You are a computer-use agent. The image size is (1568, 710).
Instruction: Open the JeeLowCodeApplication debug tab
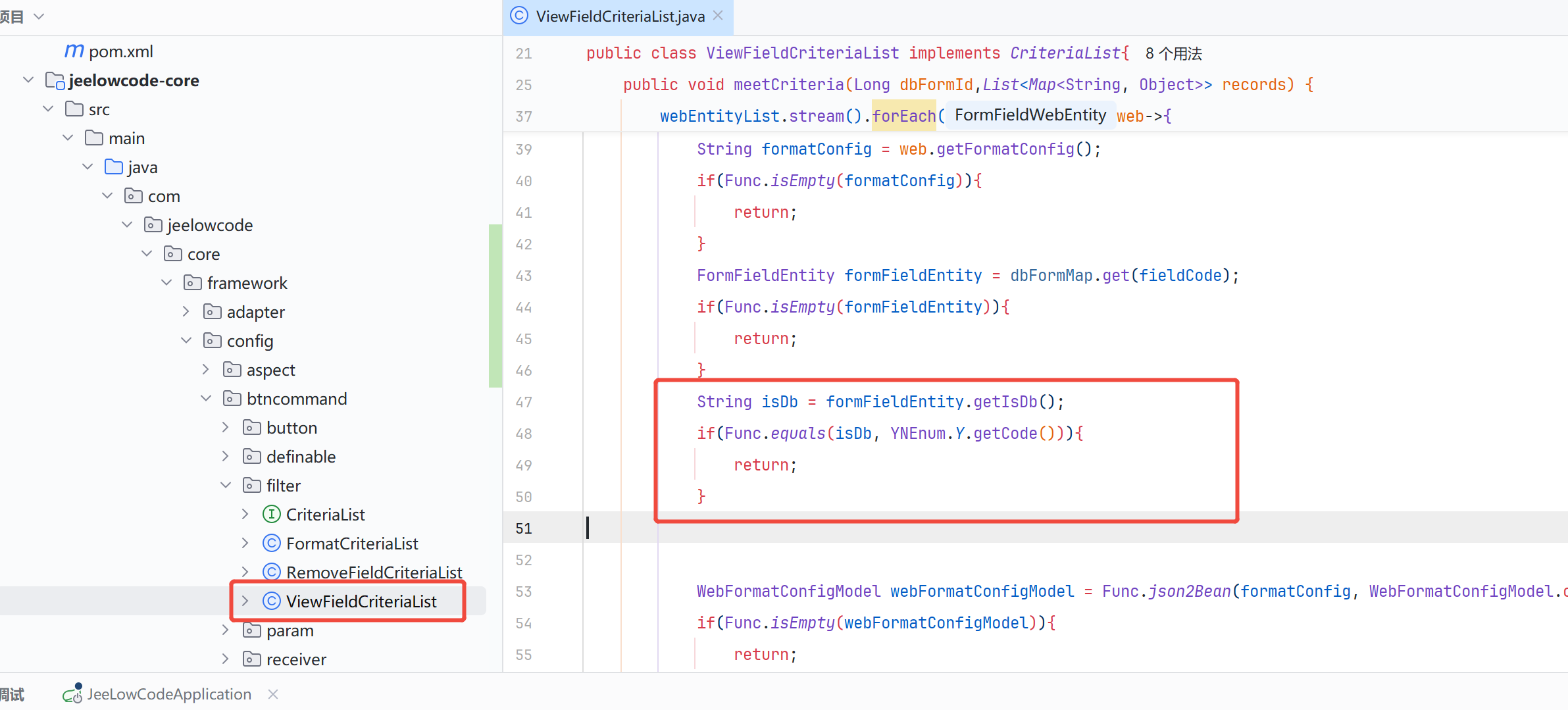(x=169, y=694)
